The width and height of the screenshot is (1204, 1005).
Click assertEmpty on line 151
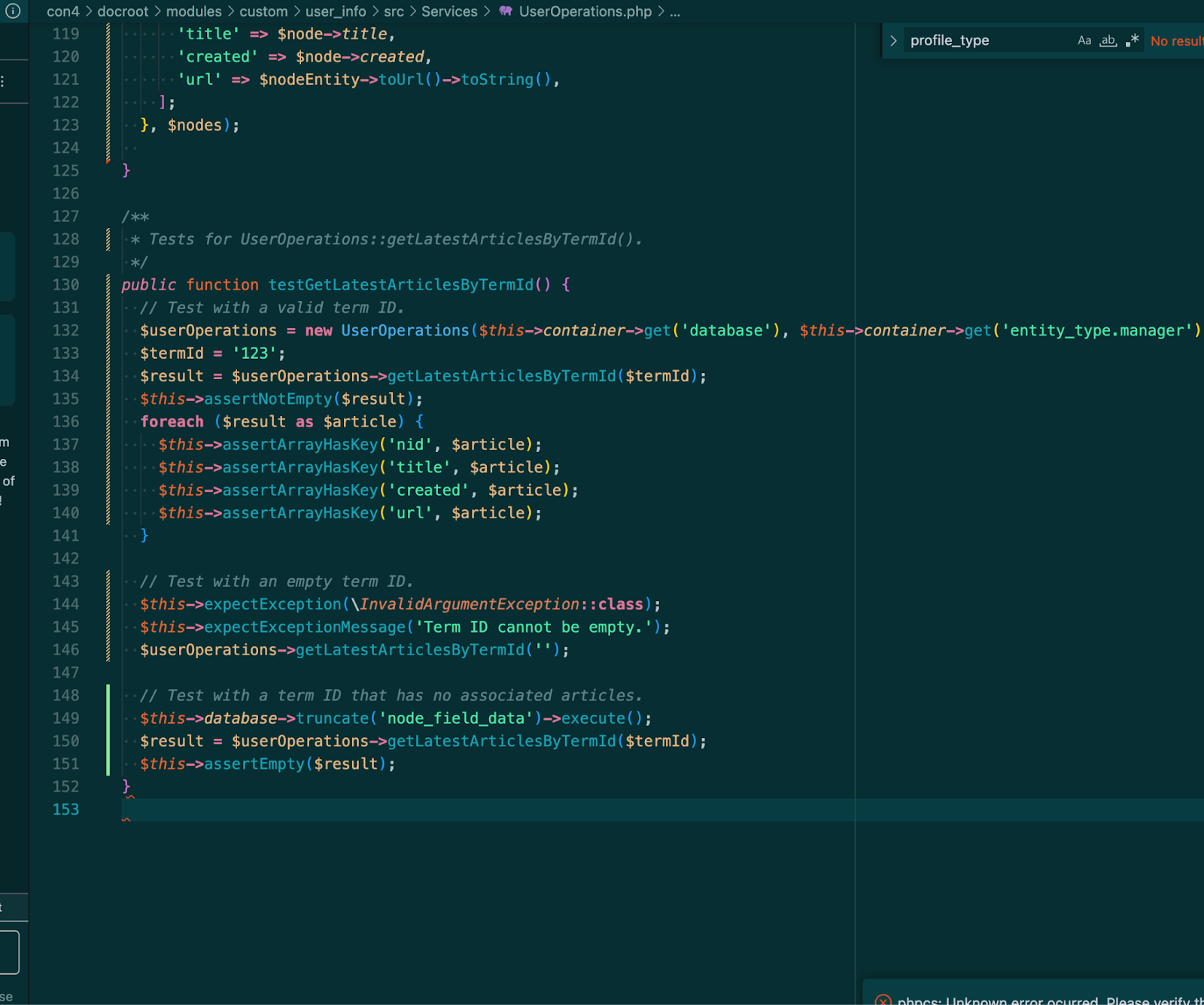coord(254,764)
